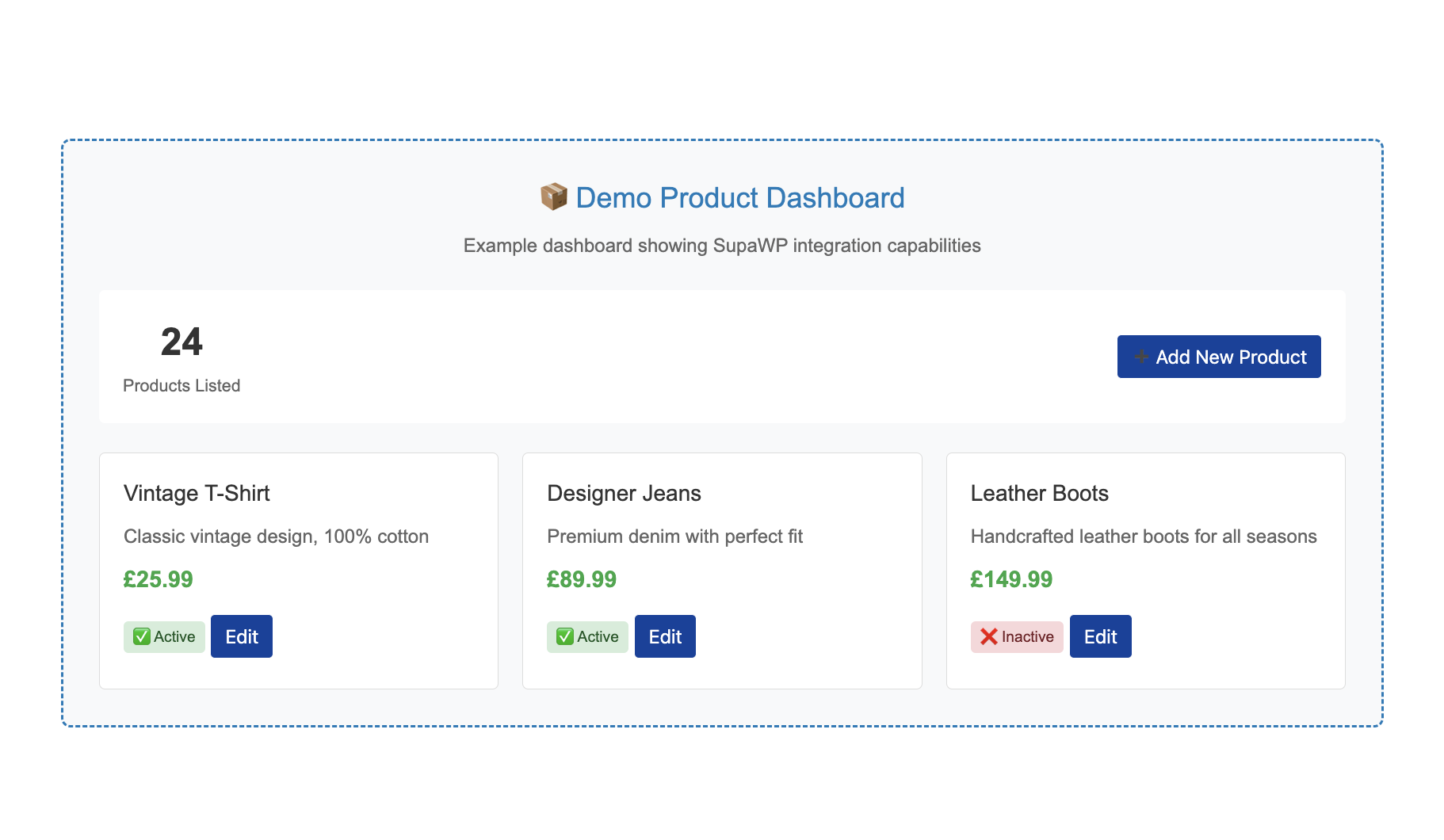Click the green checkmark on Vintage T-Shirt status

(141, 636)
